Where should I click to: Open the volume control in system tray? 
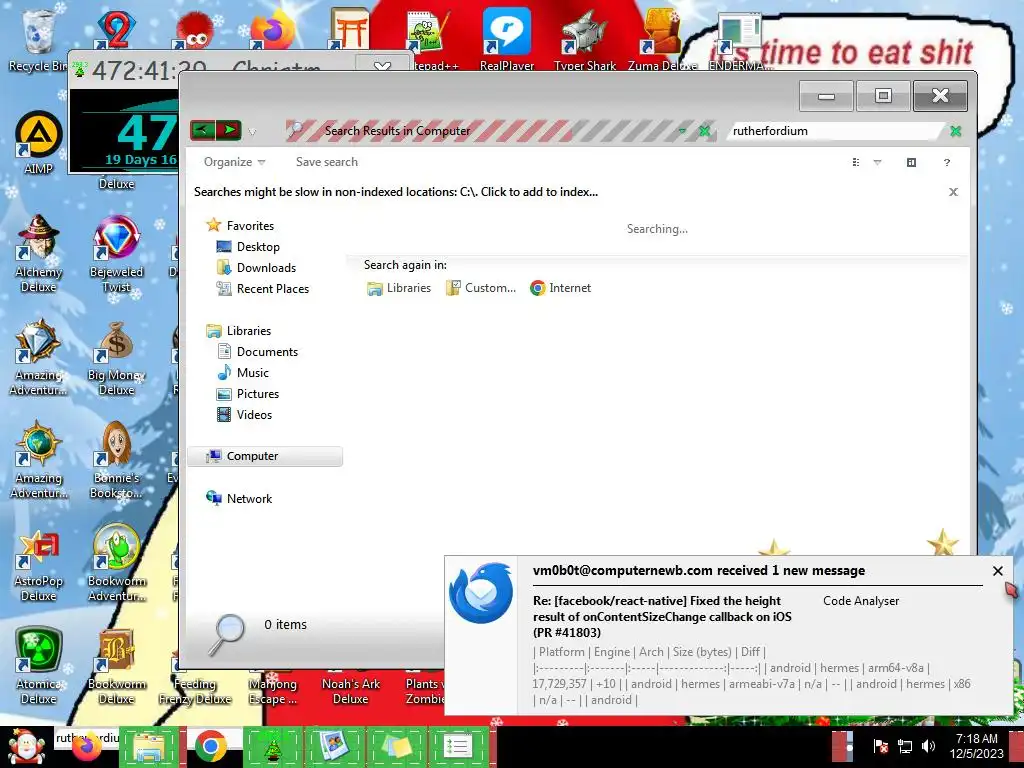click(x=928, y=746)
